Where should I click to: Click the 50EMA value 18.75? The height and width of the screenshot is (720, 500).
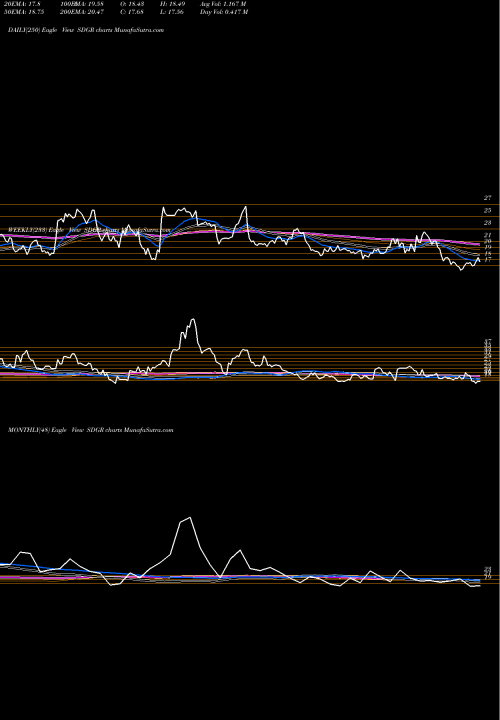pyautogui.click(x=22, y=12)
